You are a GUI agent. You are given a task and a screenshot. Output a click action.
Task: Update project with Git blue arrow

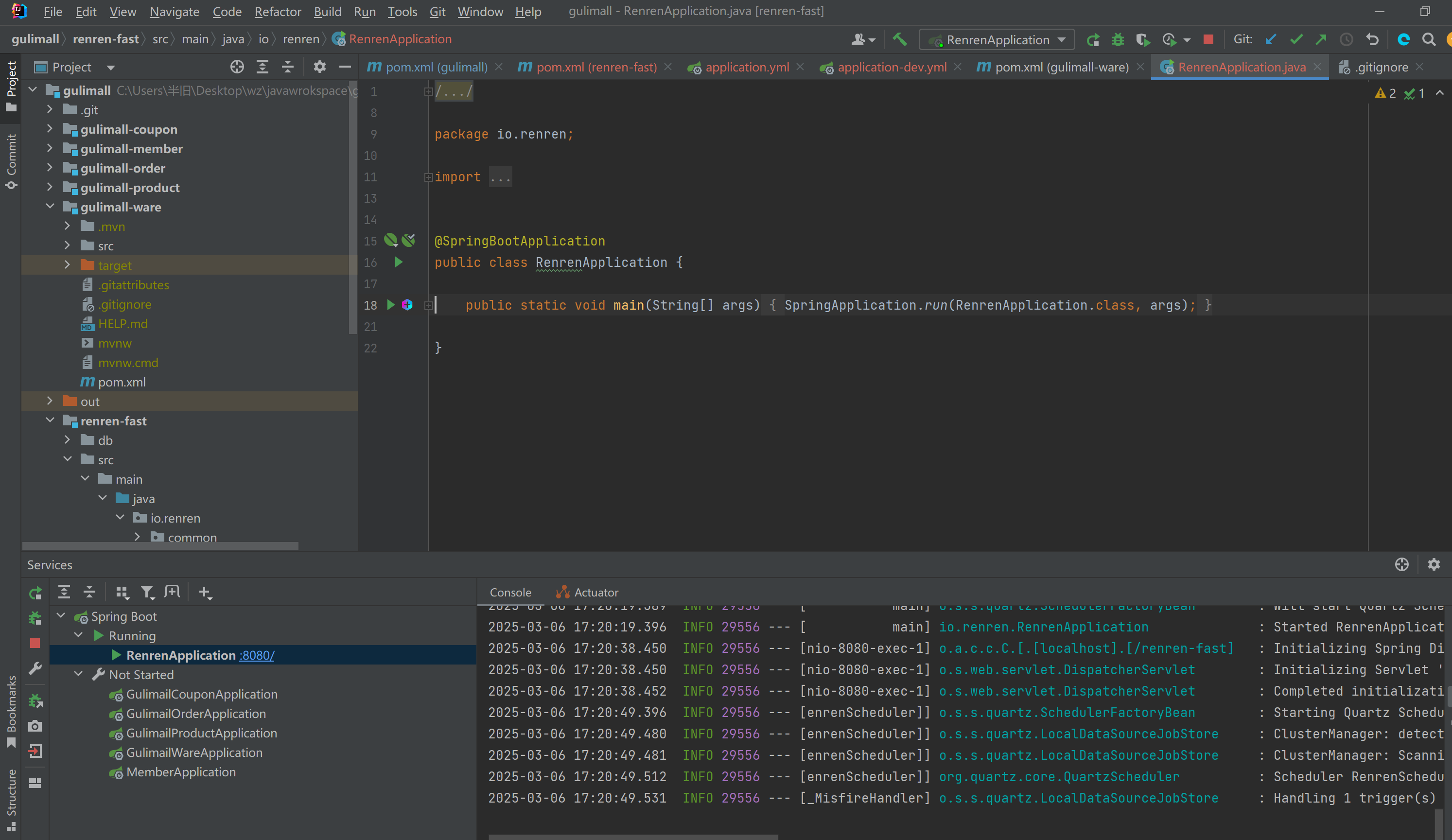[1271, 39]
